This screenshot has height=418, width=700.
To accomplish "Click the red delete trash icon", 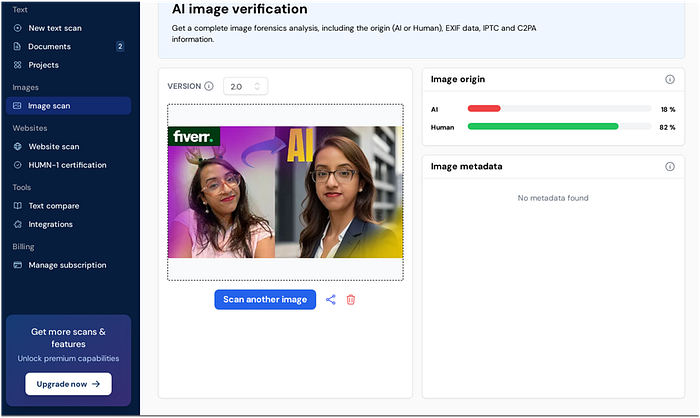I will tap(351, 299).
